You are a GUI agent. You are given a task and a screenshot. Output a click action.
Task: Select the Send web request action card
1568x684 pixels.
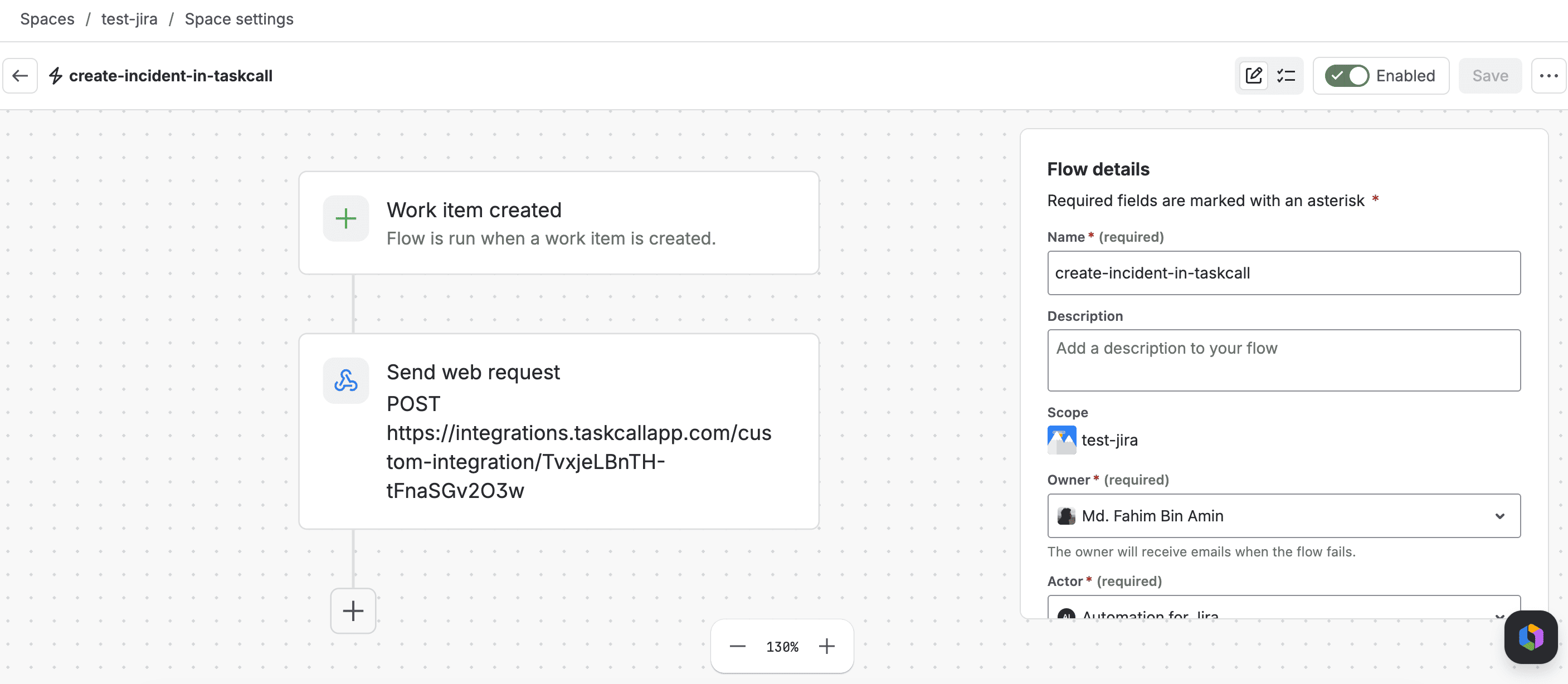559,431
